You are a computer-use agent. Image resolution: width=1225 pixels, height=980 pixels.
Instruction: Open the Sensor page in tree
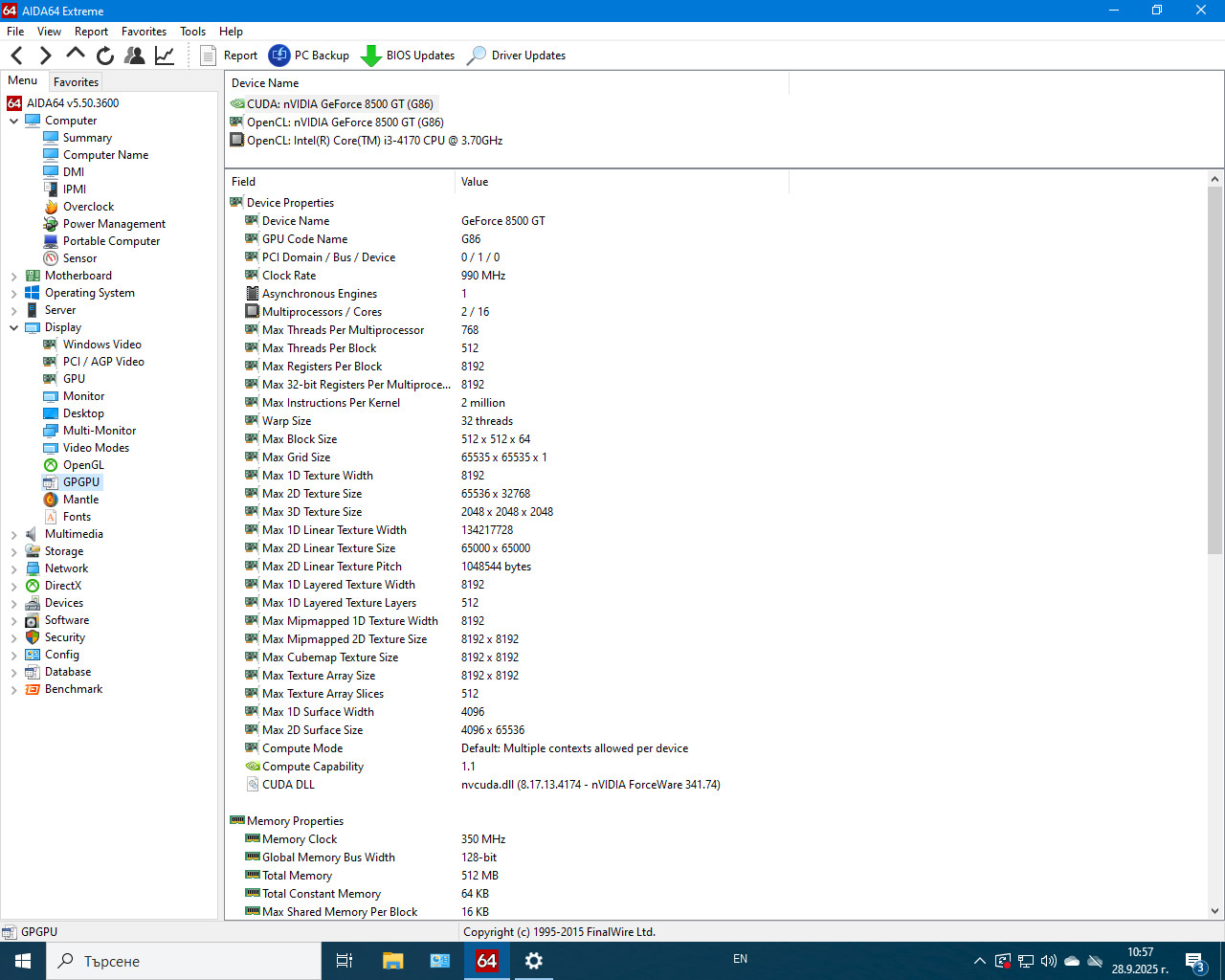79,258
